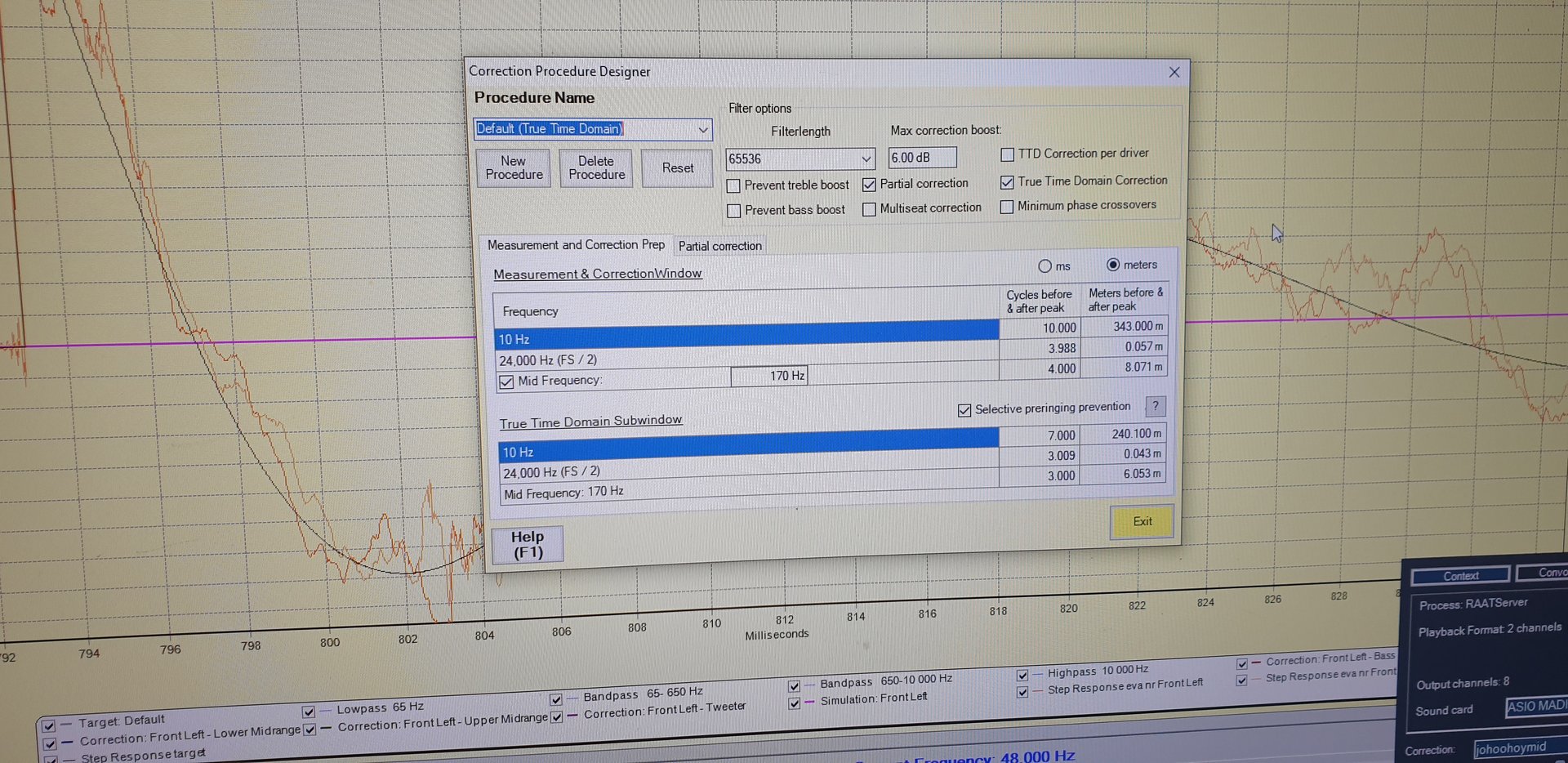The width and height of the screenshot is (1568, 763).
Task: Toggle Target: Default legend checkbox
Action: [49, 725]
